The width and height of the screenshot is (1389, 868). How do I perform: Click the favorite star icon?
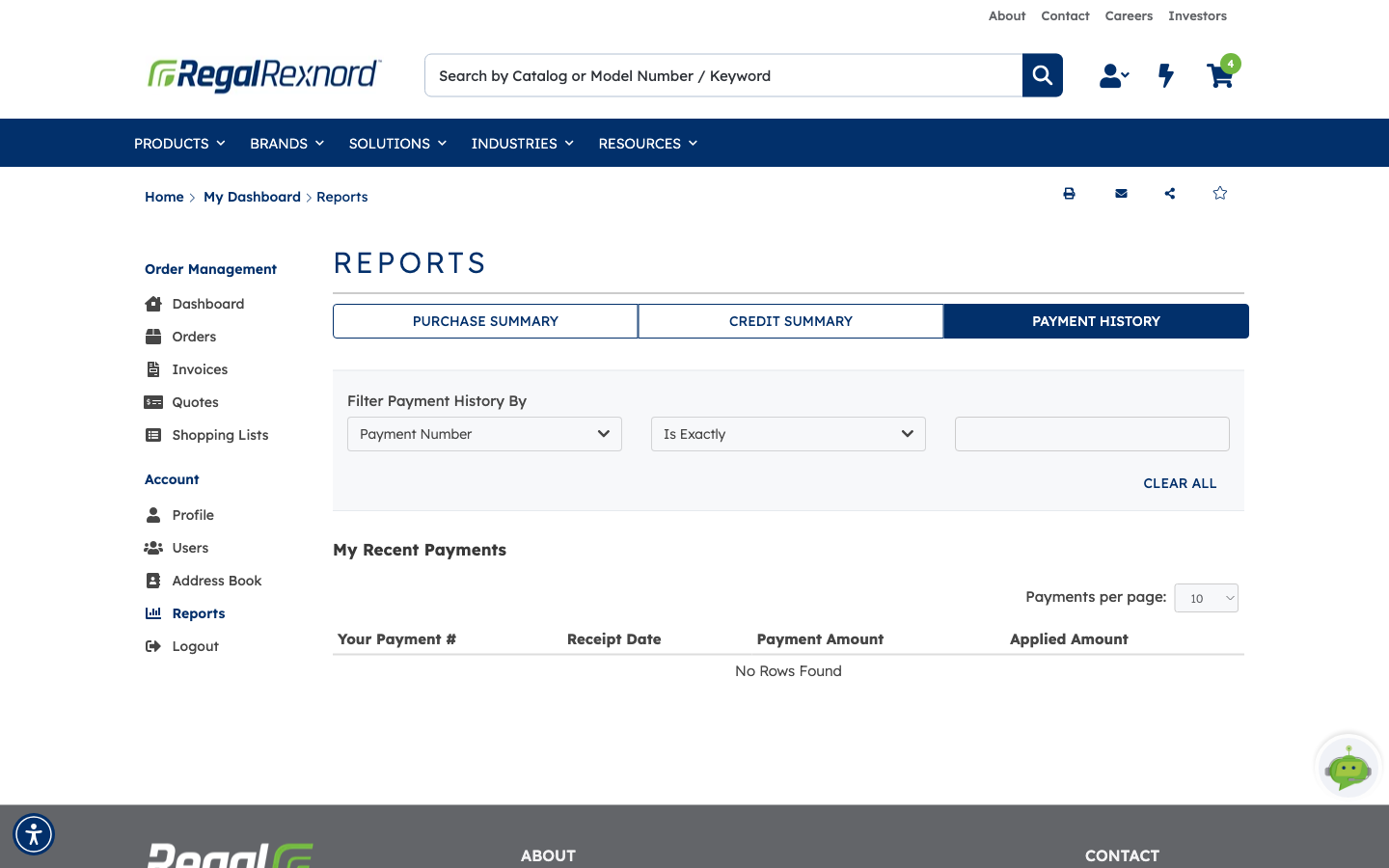pos(1220,193)
